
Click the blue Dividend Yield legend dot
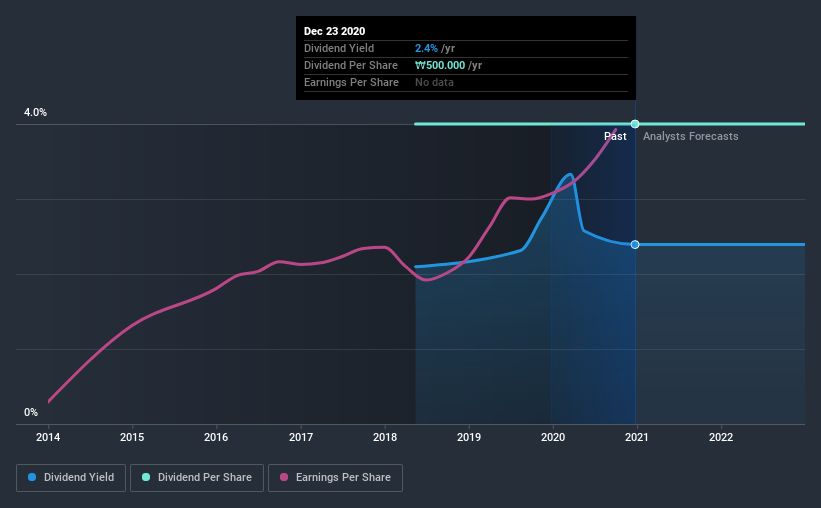pos(32,477)
